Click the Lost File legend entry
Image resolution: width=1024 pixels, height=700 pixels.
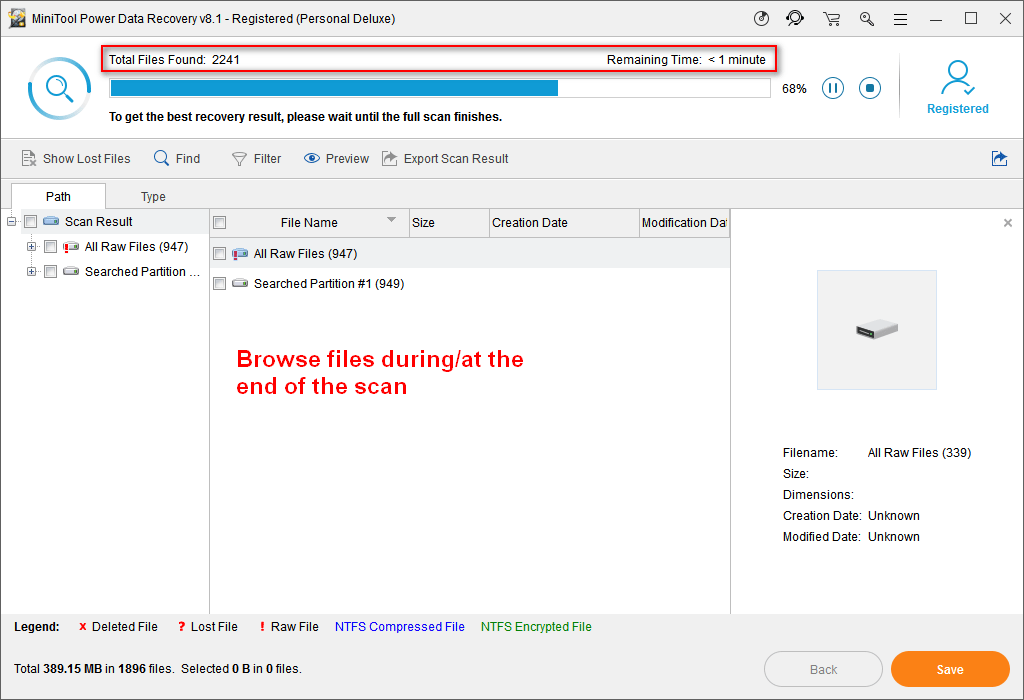coord(208,627)
